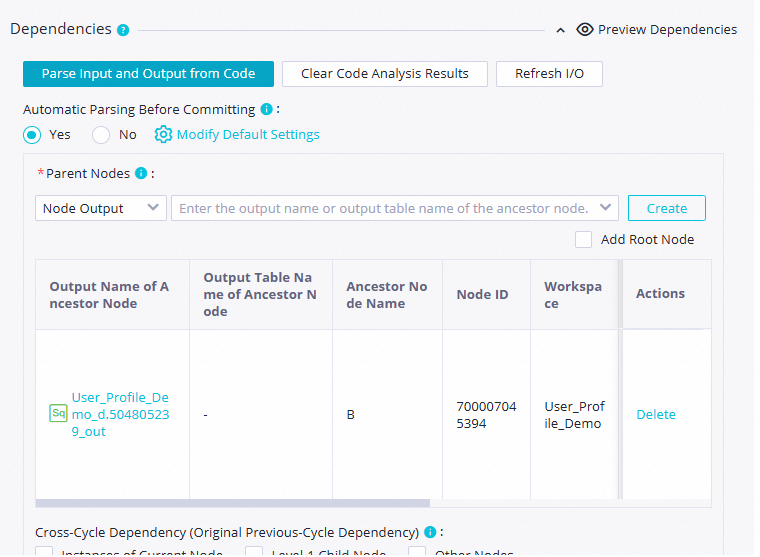The width and height of the screenshot is (760, 557).
Task: Click the Ancestor Node Name column header
Action: [386, 295]
